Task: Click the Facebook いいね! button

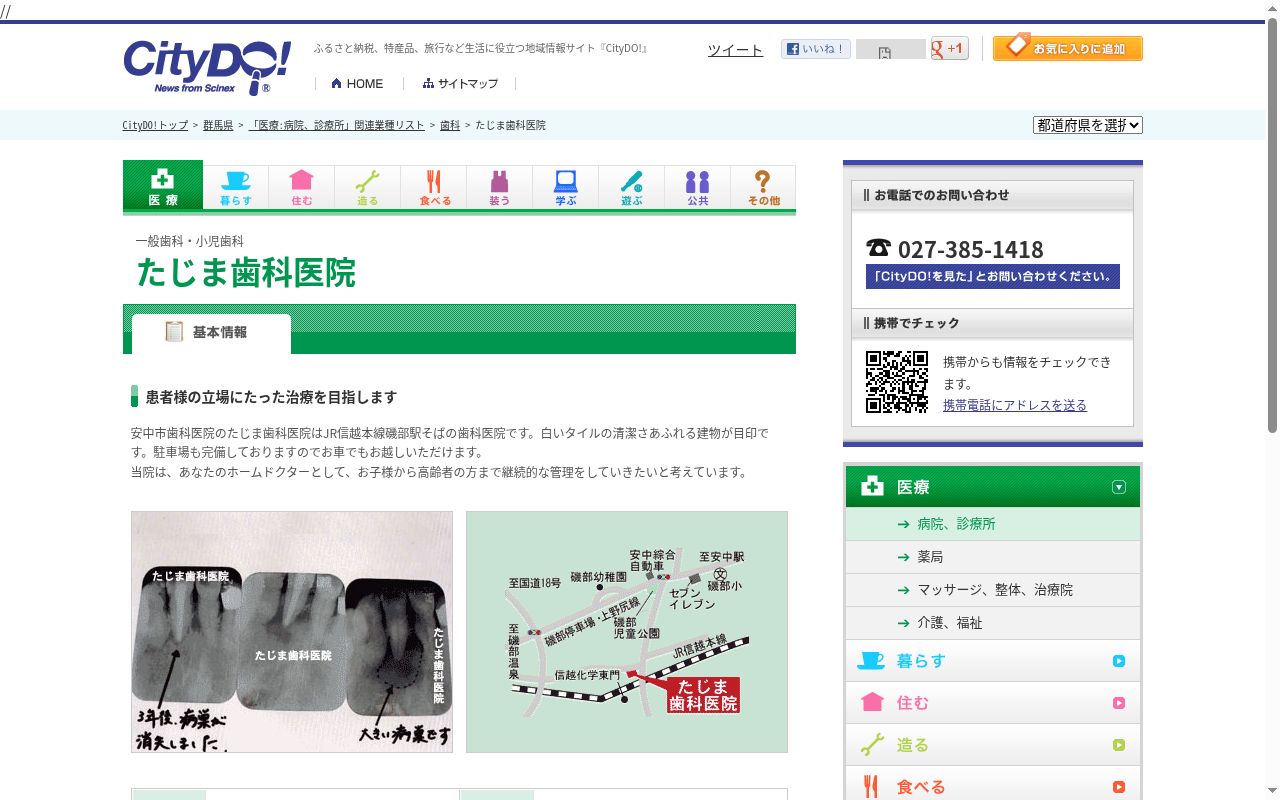Action: [x=816, y=49]
